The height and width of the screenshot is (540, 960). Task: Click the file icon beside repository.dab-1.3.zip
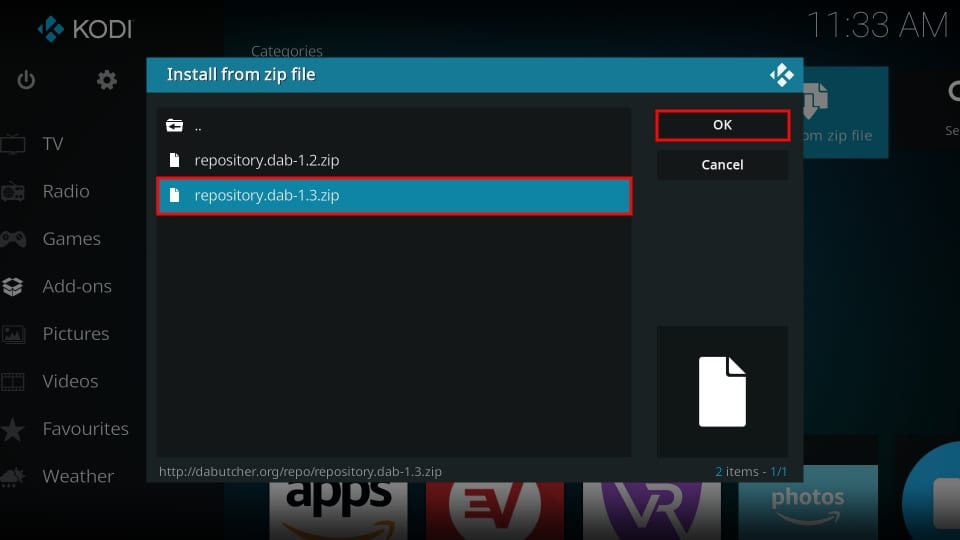pos(174,195)
